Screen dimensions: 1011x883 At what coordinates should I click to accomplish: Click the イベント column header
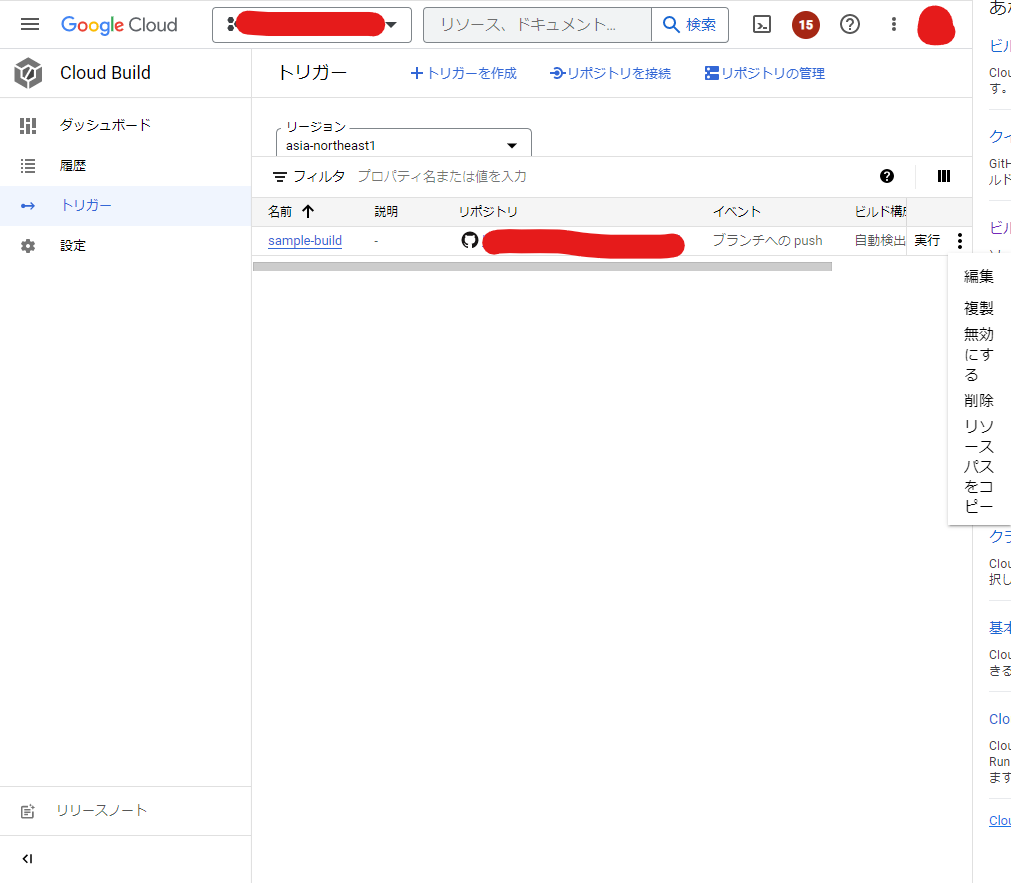coord(736,212)
